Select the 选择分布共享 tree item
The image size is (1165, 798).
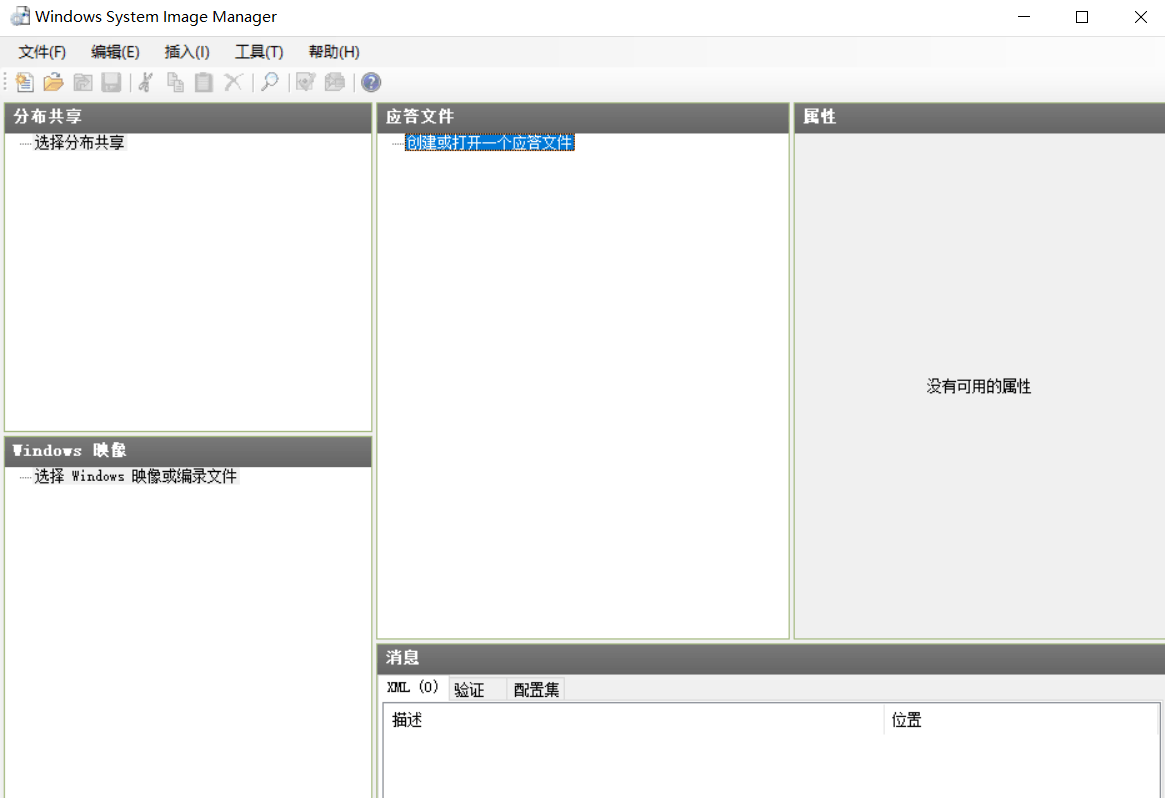(79, 143)
